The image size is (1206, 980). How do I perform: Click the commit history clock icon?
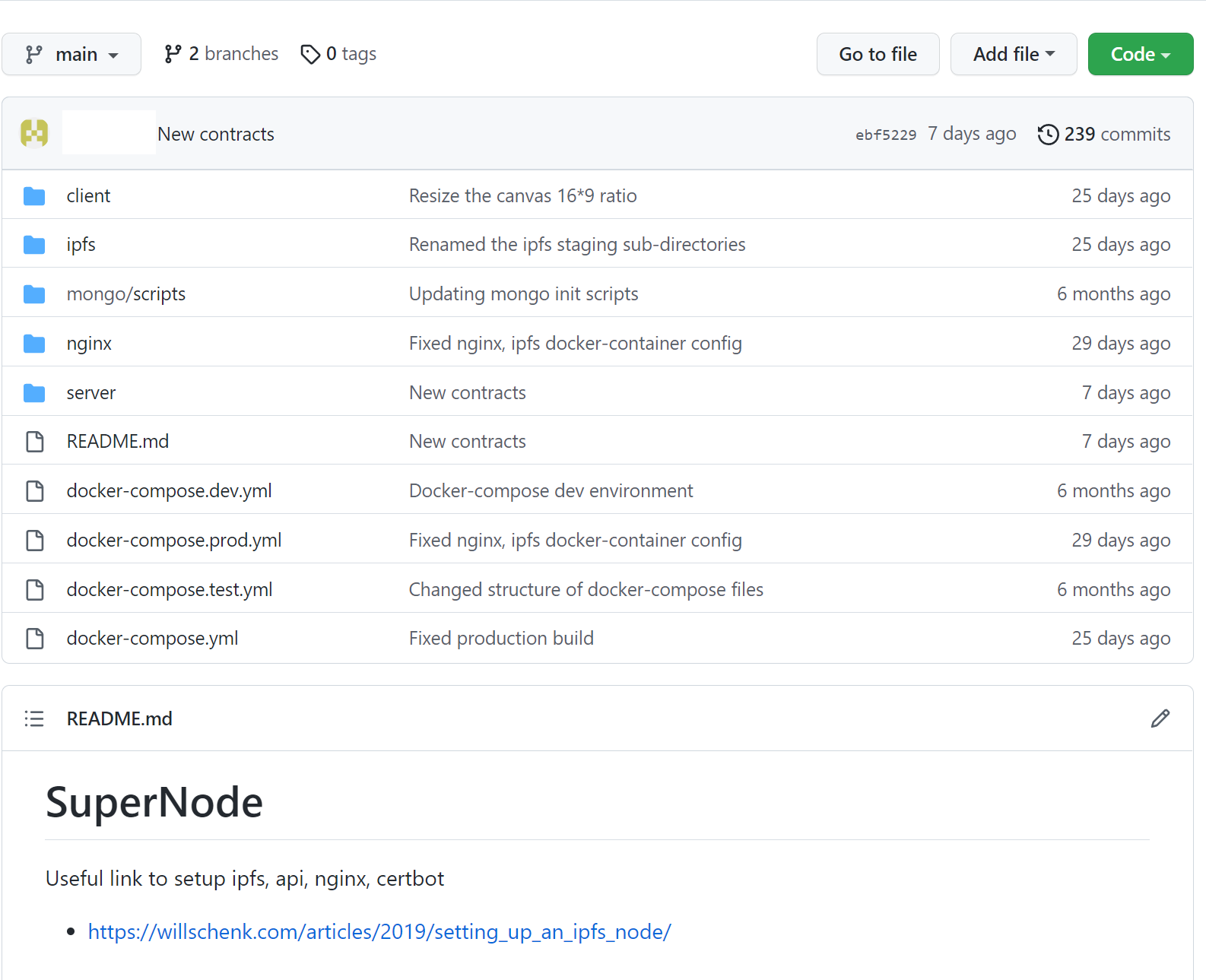pyautogui.click(x=1048, y=135)
